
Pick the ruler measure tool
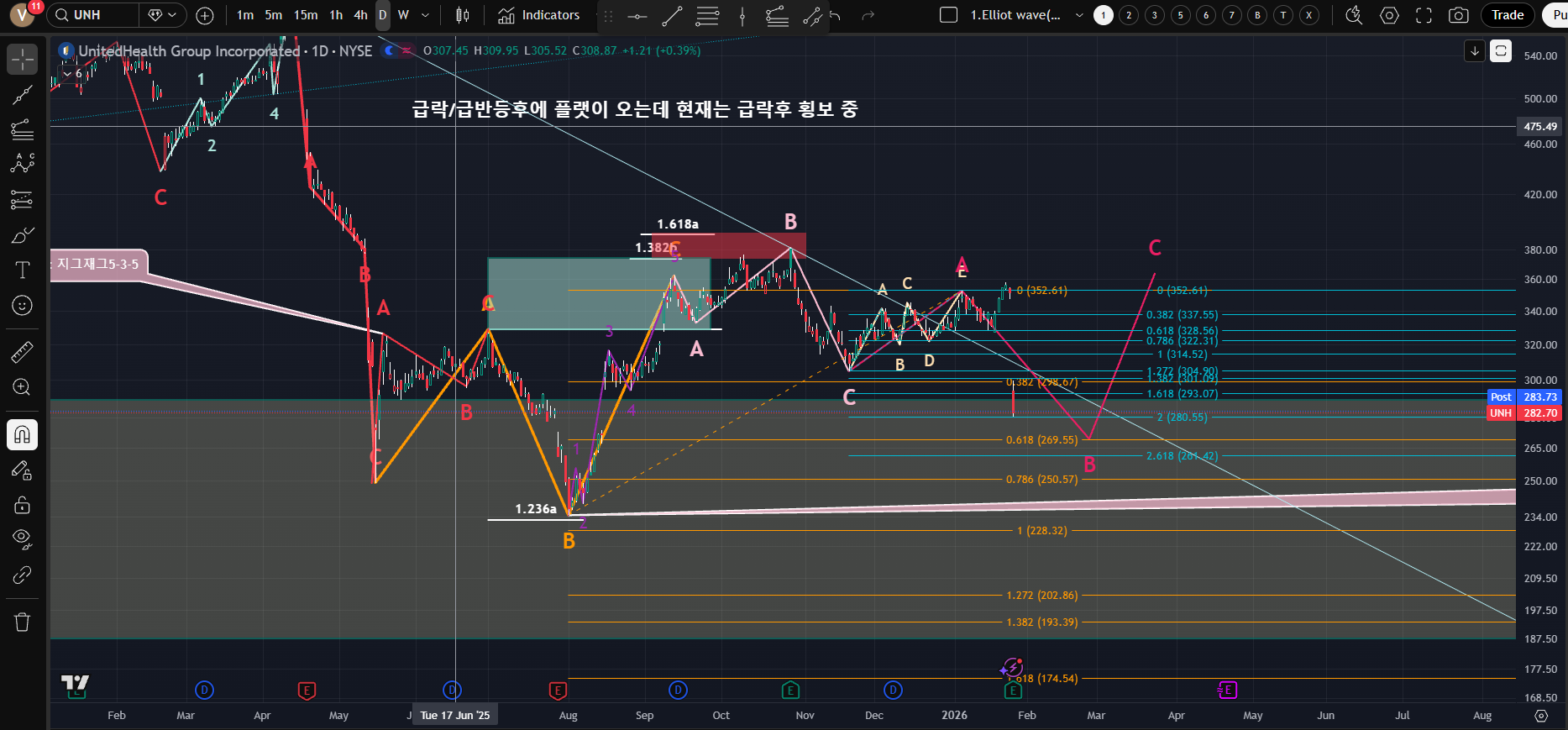(x=23, y=352)
